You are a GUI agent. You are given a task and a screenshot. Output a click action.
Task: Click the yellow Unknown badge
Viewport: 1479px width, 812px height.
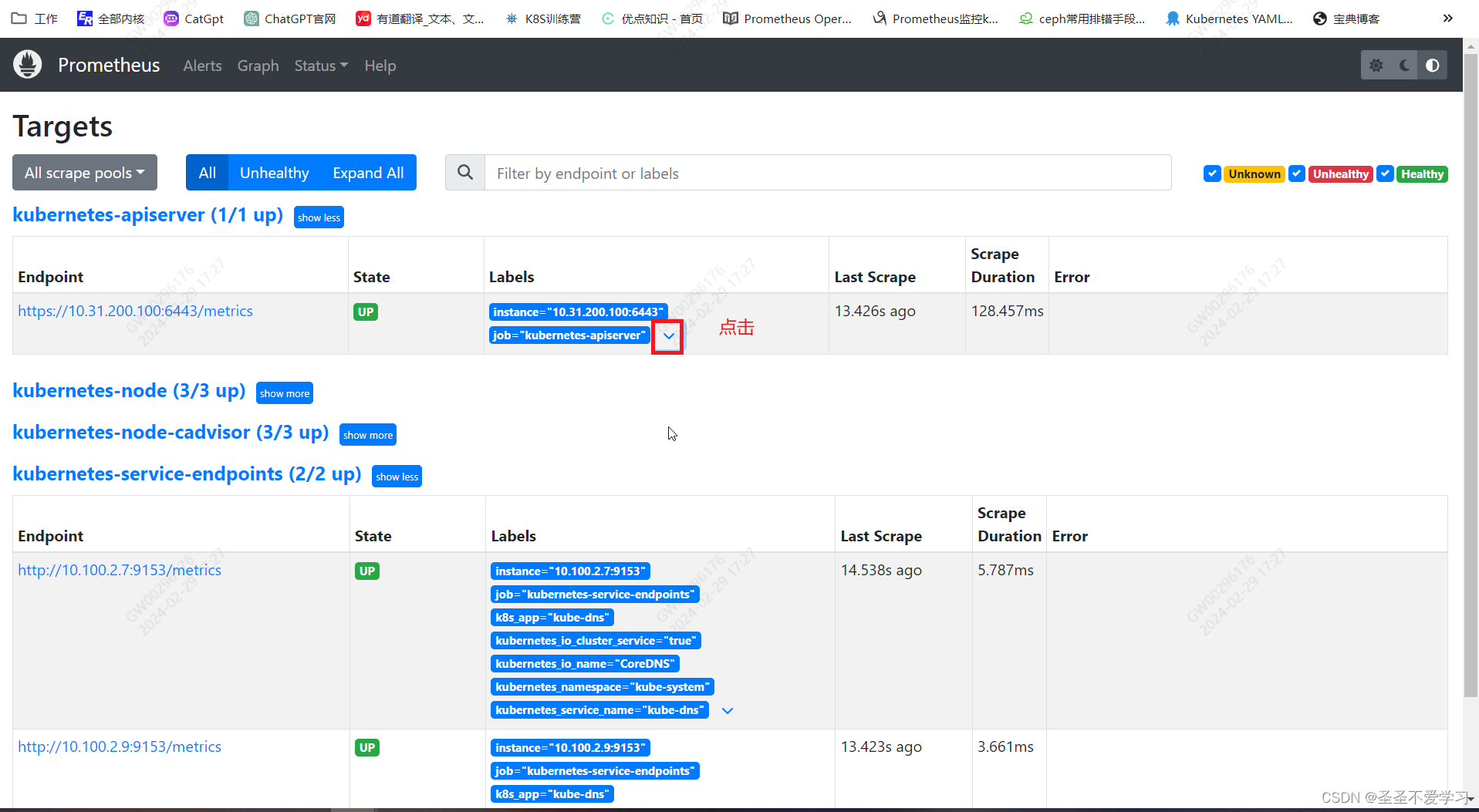[1254, 174]
